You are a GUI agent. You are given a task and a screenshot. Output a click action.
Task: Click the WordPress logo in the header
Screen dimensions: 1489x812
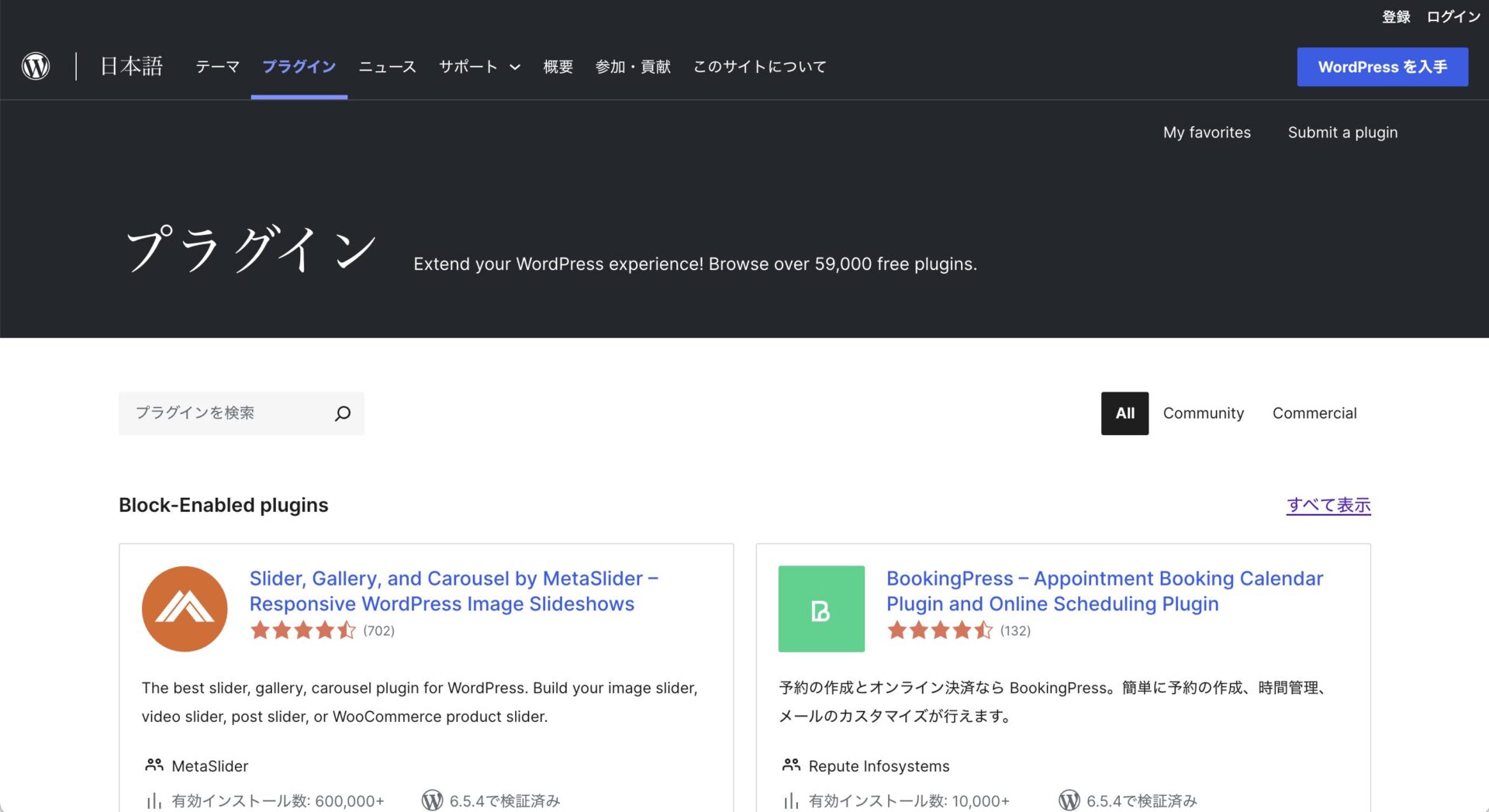(35, 67)
